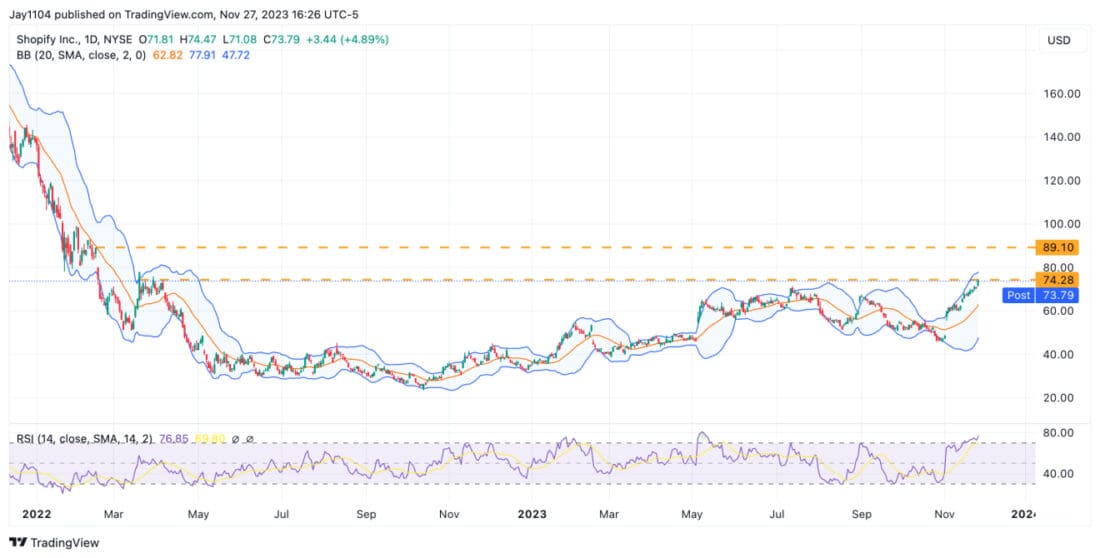Open the USD currency selector
1100x558 pixels.
pyautogui.click(x=1057, y=40)
